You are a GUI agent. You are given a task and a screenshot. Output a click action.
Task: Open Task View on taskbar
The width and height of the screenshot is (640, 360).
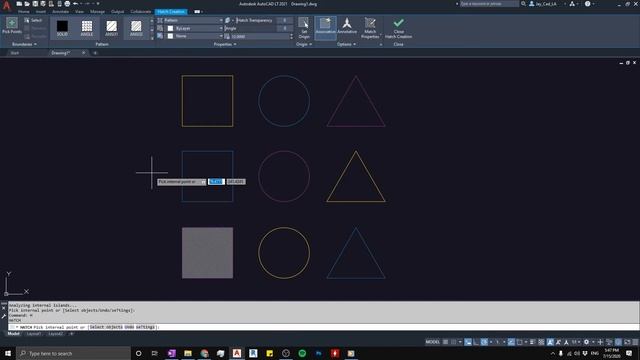[155, 353]
